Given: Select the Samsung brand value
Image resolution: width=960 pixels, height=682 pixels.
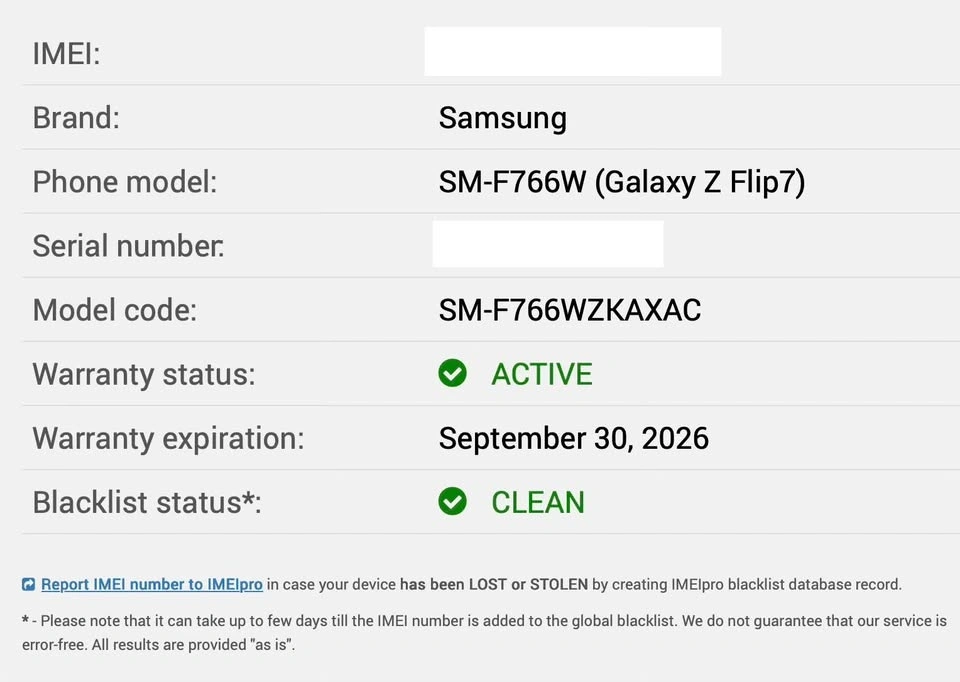Looking at the screenshot, I should (502, 118).
